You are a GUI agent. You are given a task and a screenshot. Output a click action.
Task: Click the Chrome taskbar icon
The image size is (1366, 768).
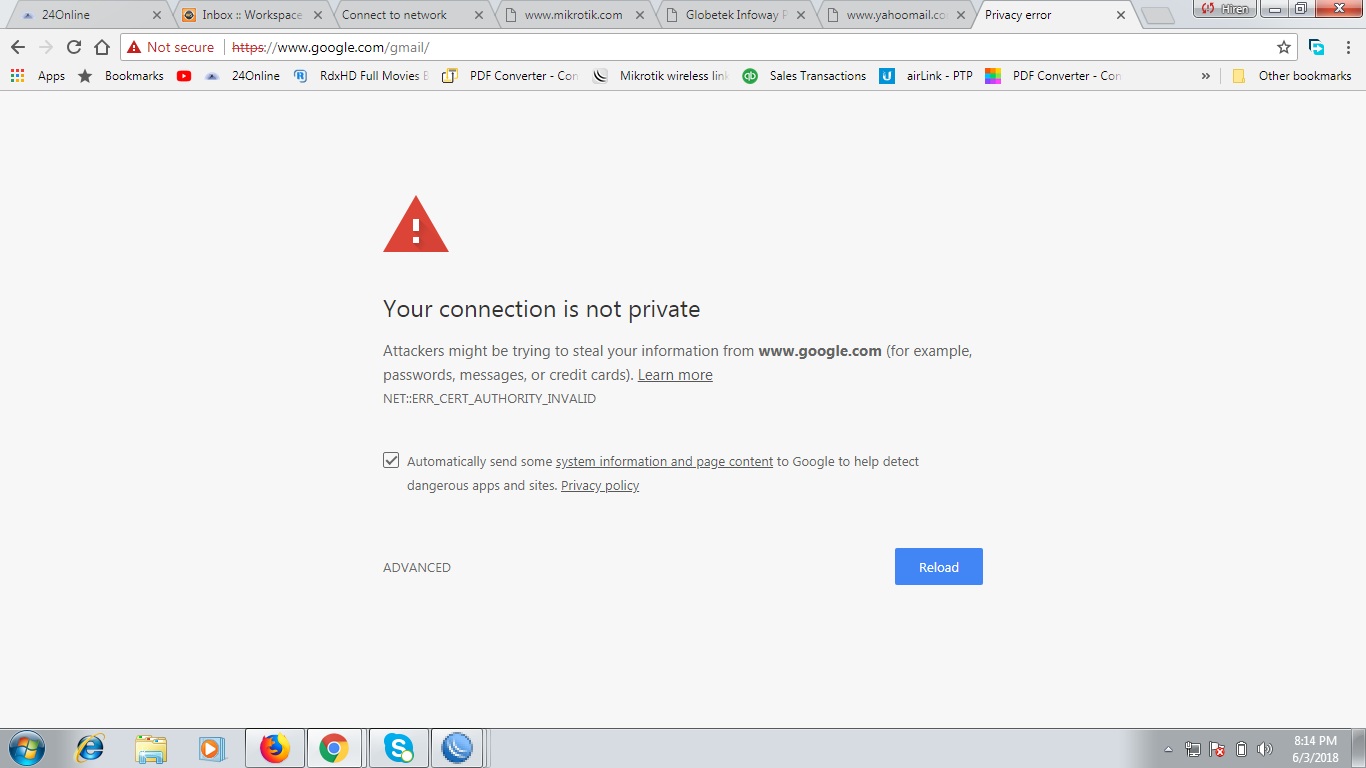coord(334,748)
